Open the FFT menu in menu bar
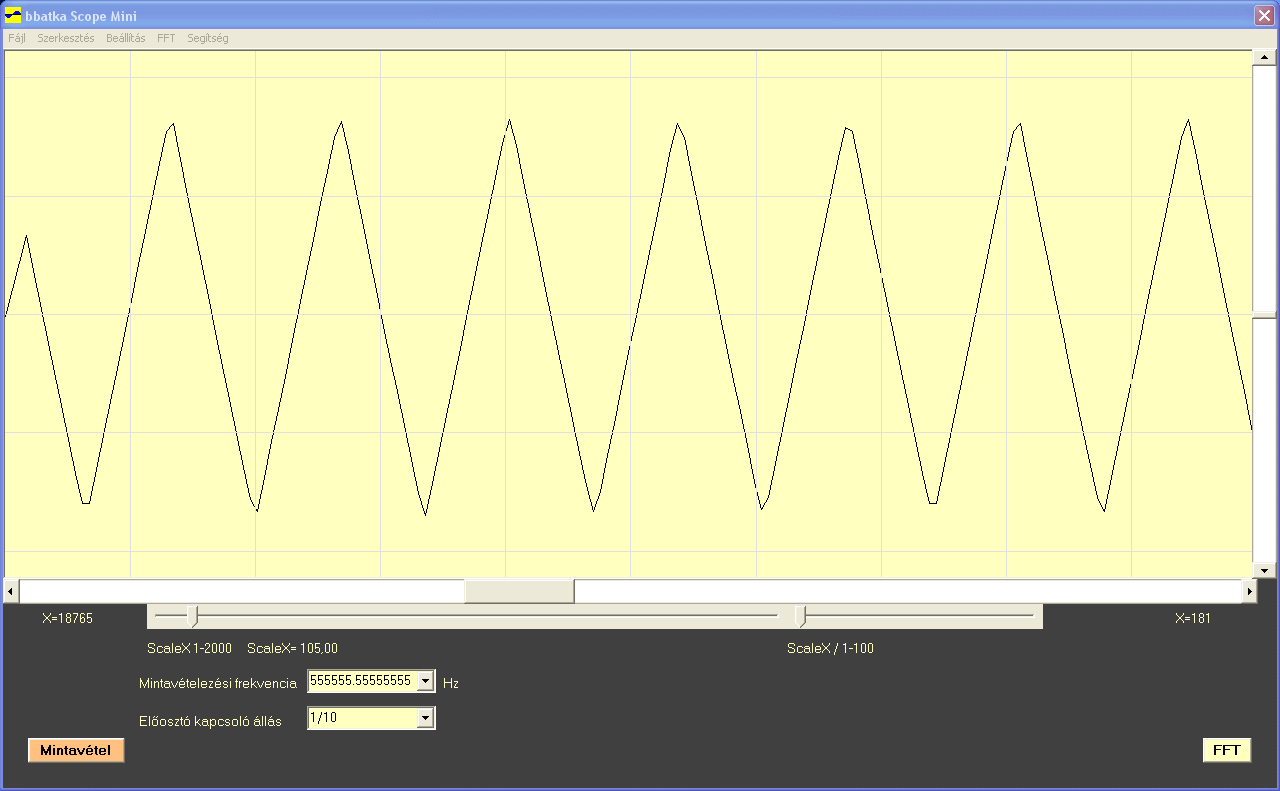Image resolution: width=1280 pixels, height=791 pixels. pyautogui.click(x=166, y=38)
